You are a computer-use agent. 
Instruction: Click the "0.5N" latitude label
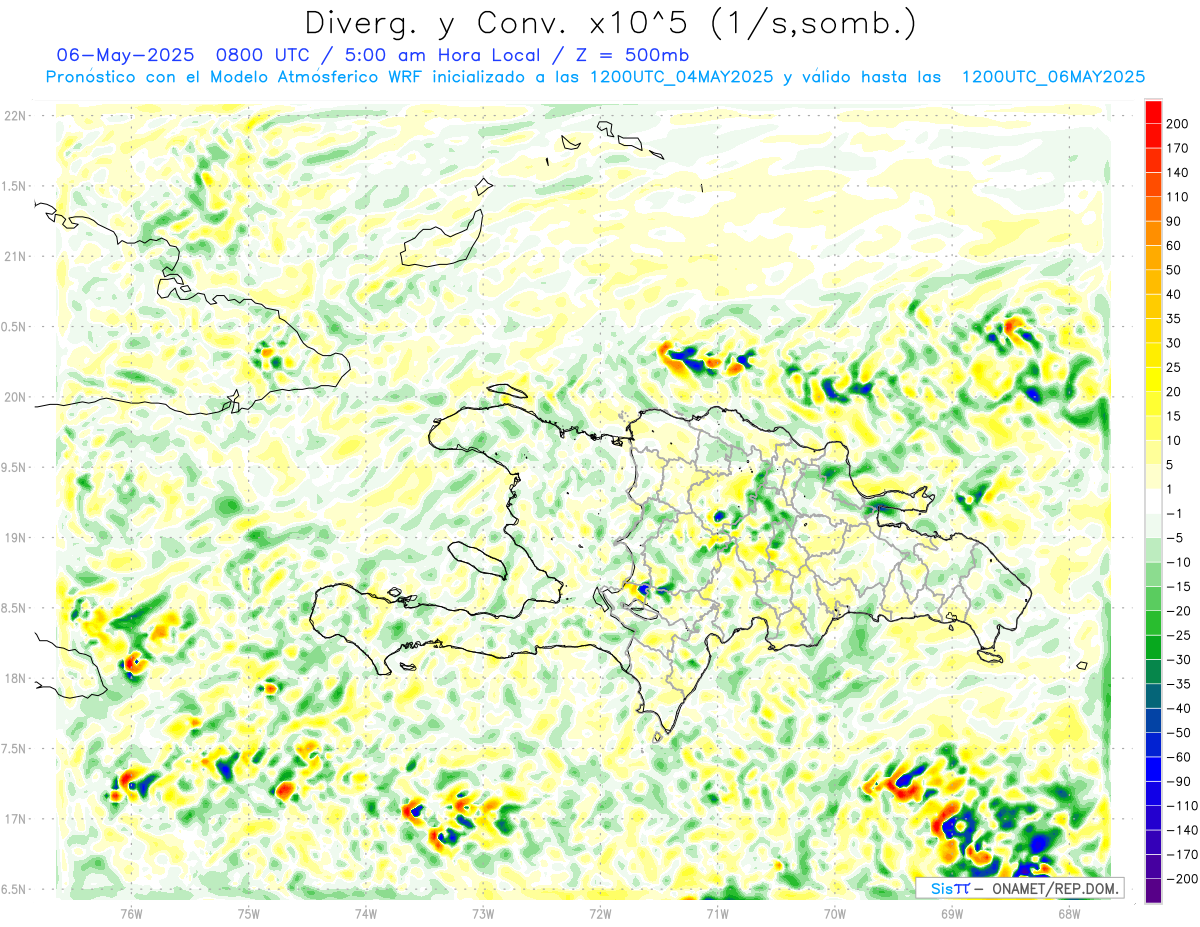[x=13, y=327]
